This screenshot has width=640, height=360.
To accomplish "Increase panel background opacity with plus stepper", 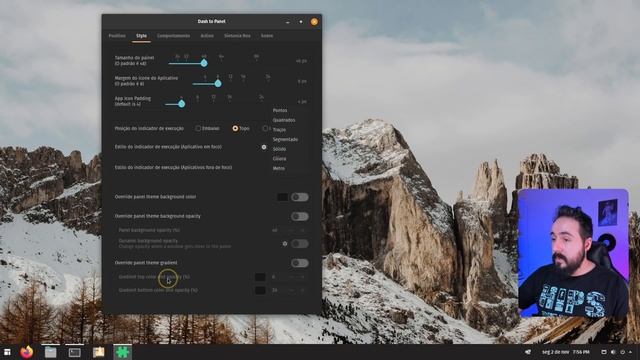I will (x=302, y=230).
